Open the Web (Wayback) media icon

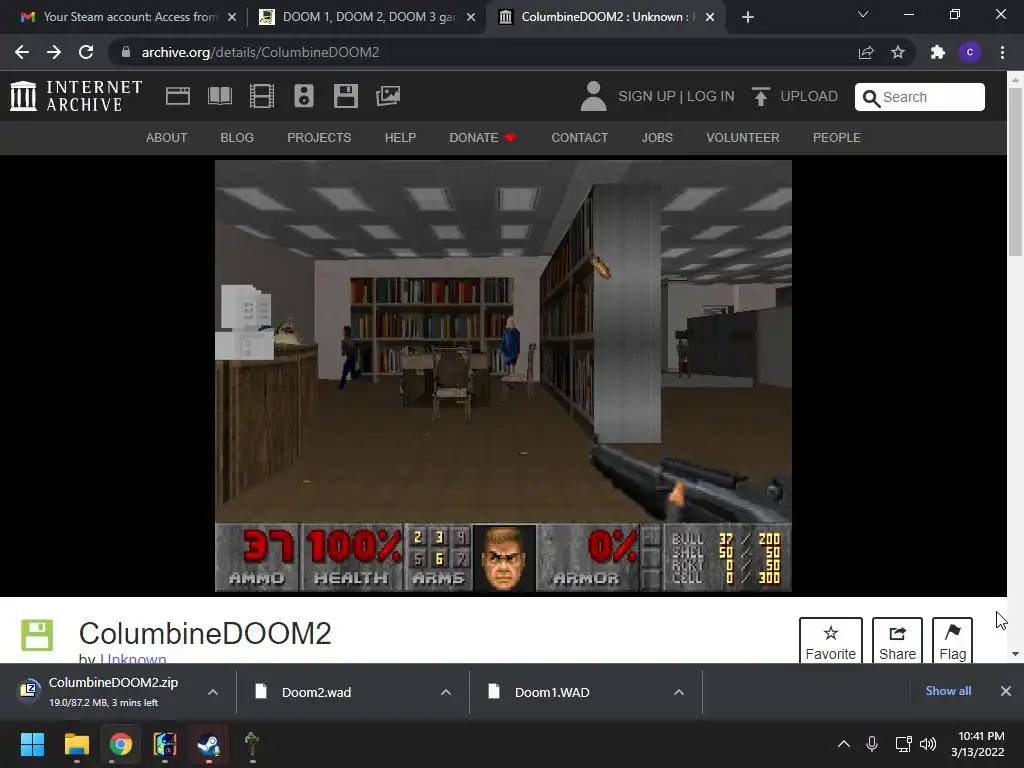pyautogui.click(x=178, y=96)
